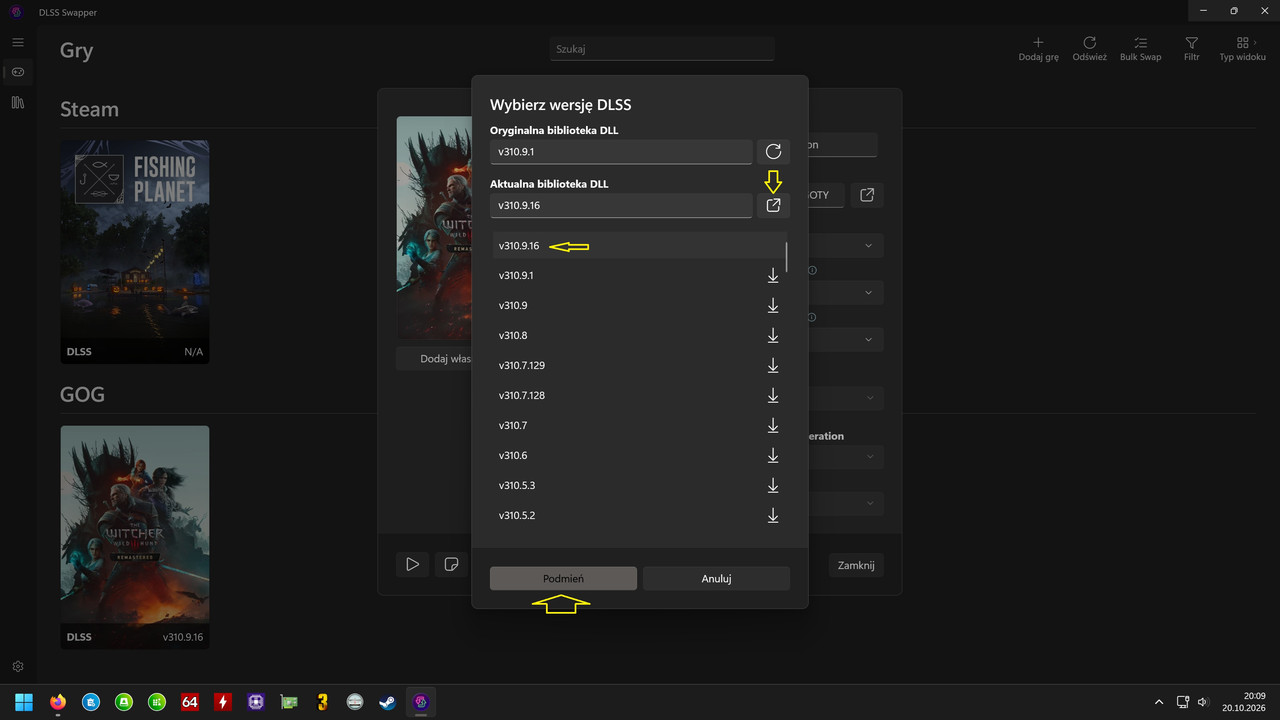Open the Library page from sidebar
Viewport: 1280px width, 720px height.
(x=18, y=102)
